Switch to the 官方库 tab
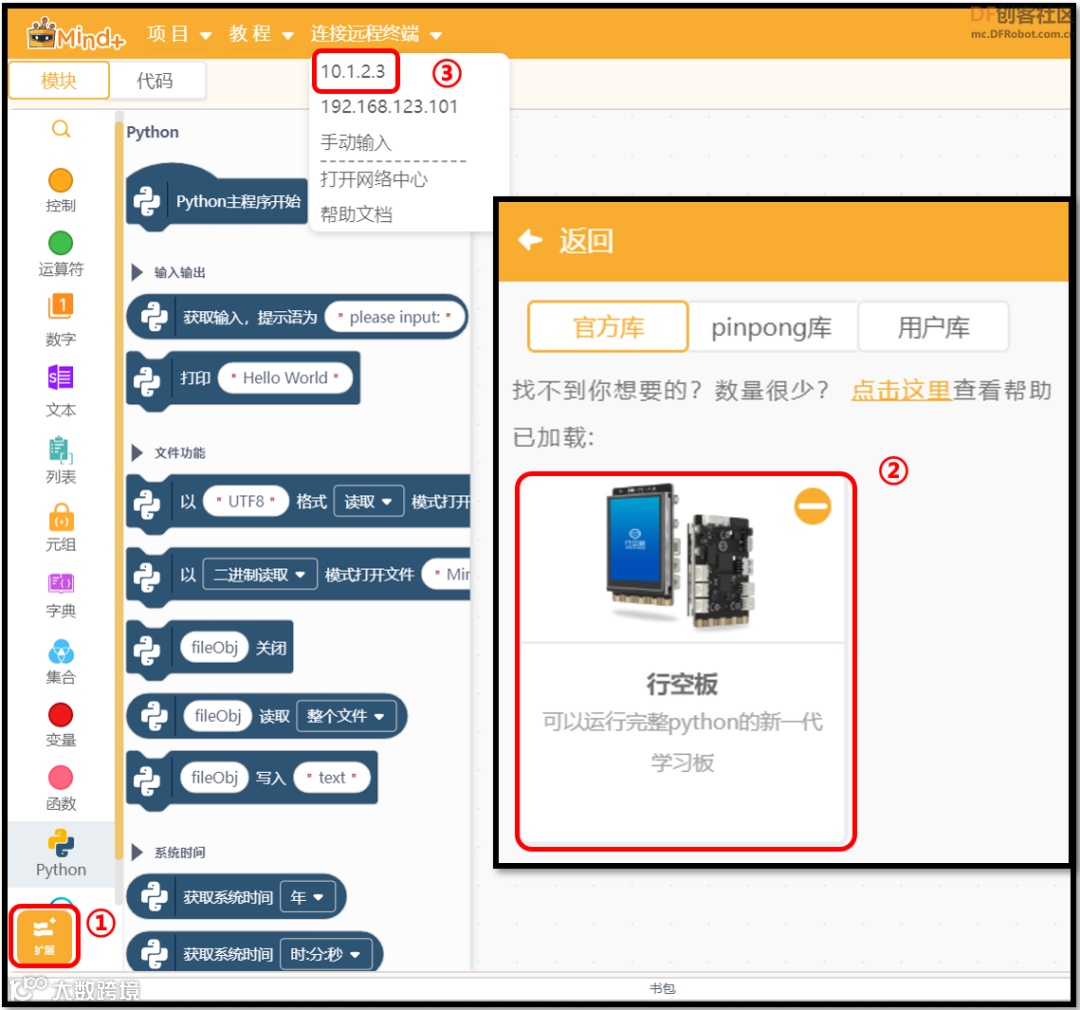This screenshot has height=1010, width=1080. (x=608, y=327)
